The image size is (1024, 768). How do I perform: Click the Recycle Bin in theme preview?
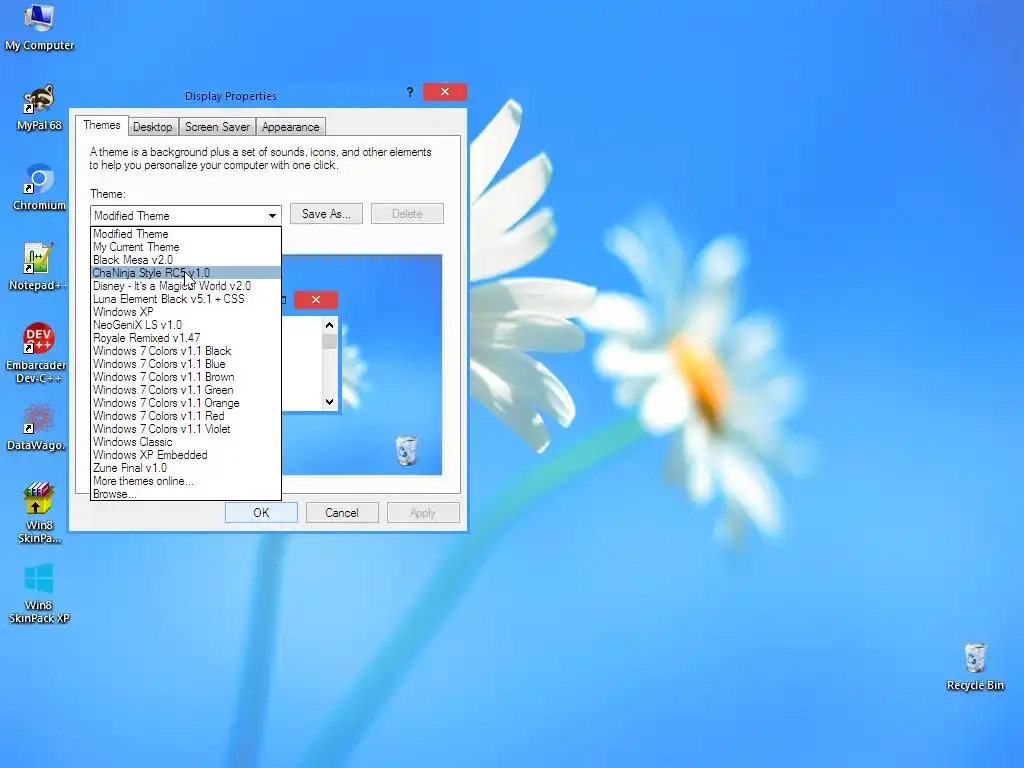point(406,451)
